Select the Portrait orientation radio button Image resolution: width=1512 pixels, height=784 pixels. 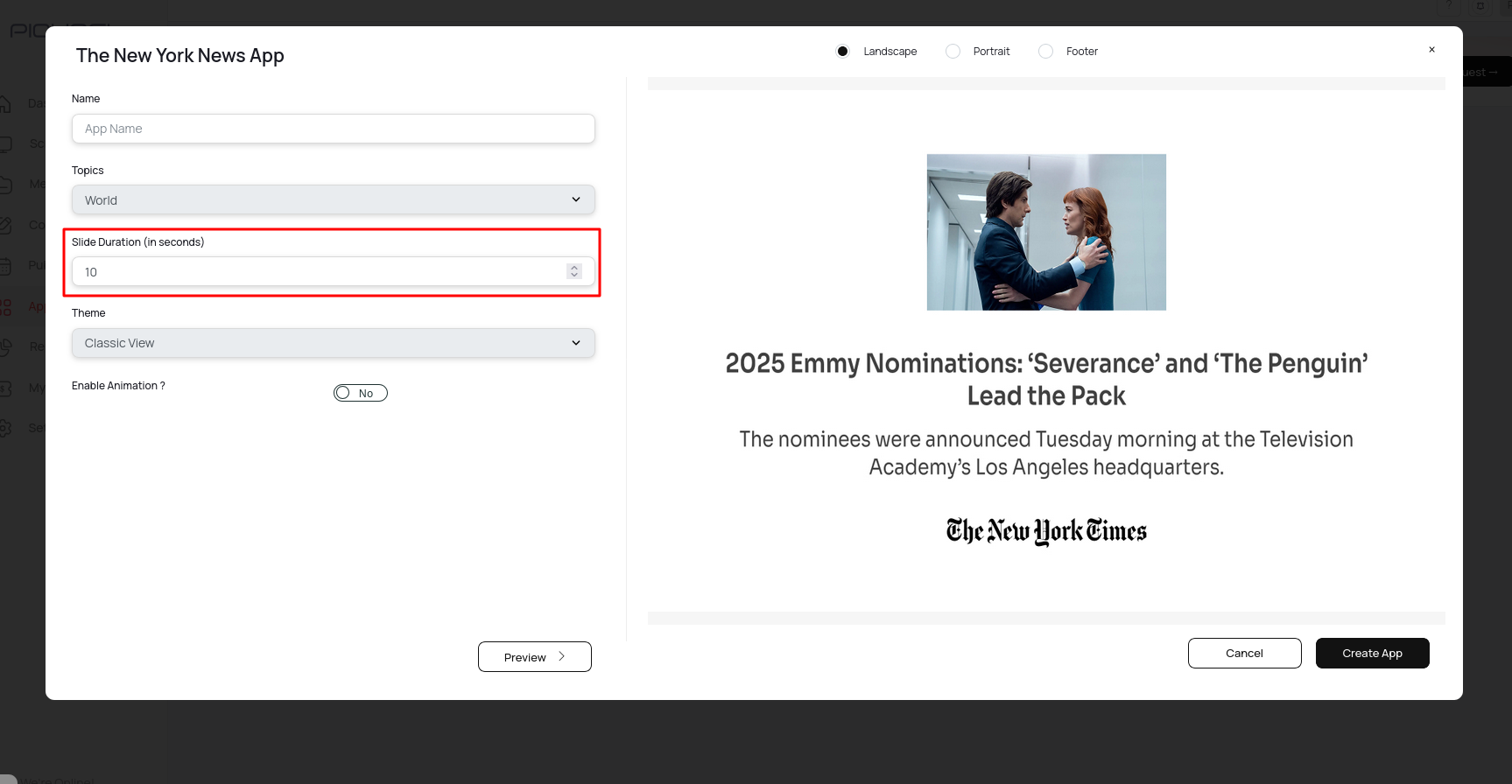point(953,52)
